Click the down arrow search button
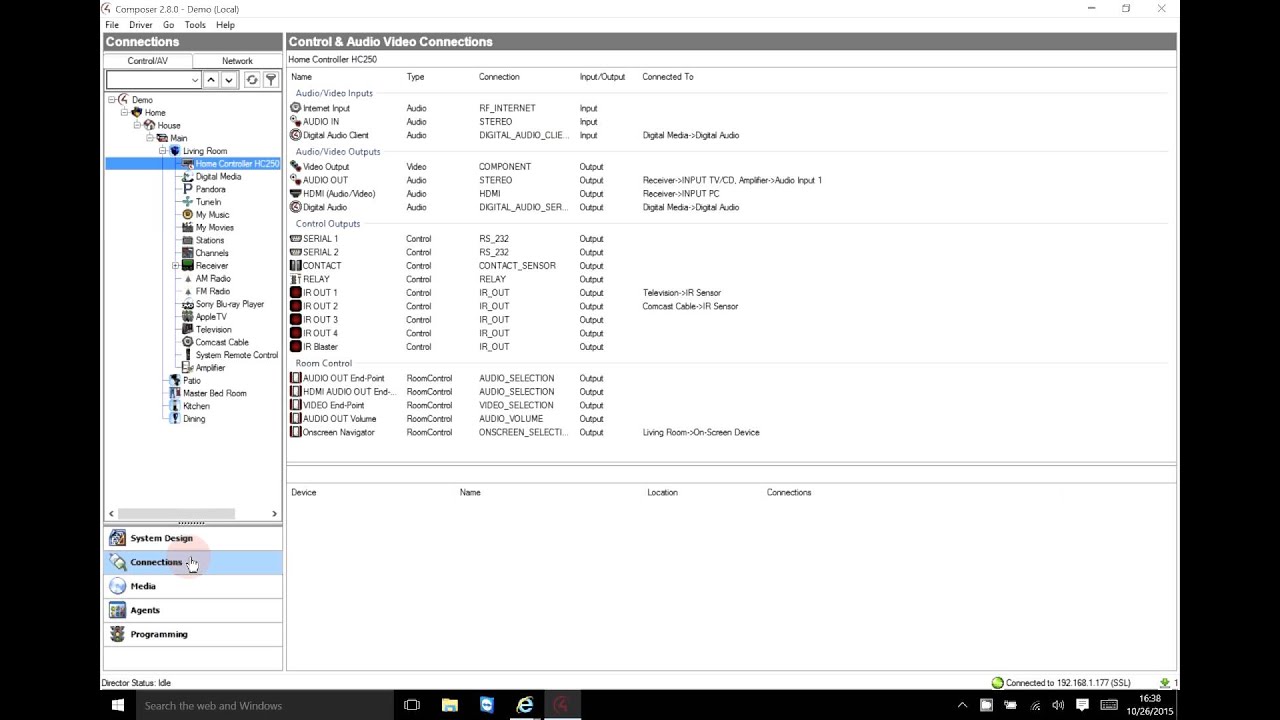Viewport: 1280px width, 720px height. pos(229,80)
